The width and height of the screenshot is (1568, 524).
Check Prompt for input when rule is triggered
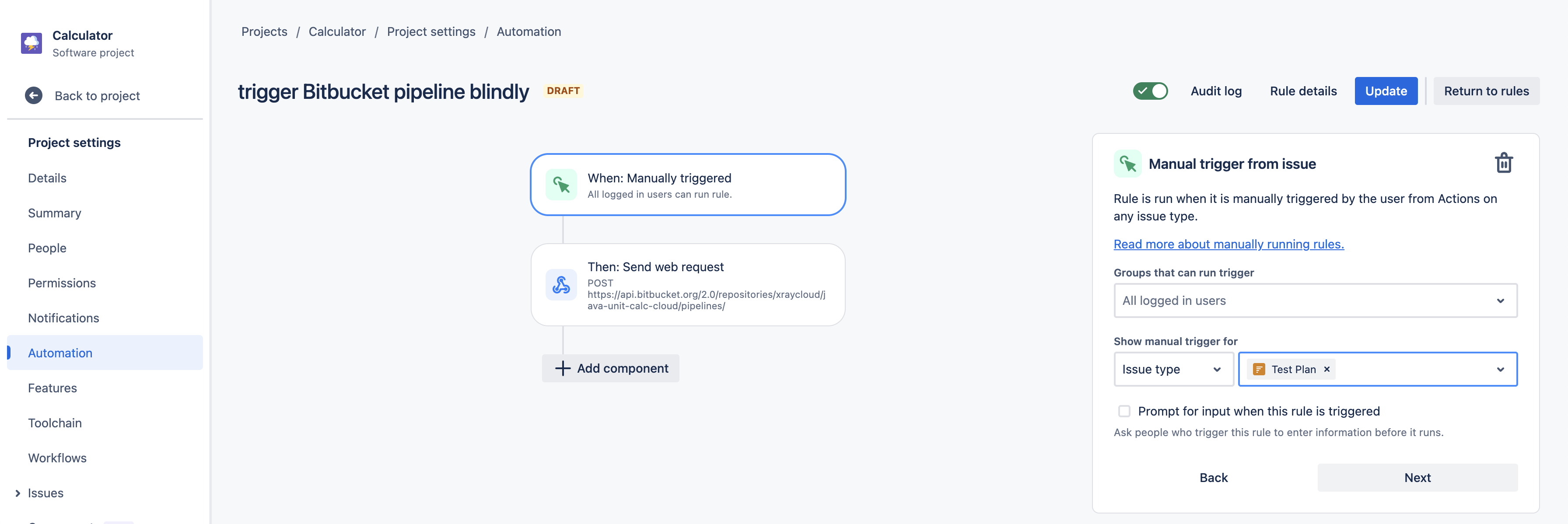point(1123,412)
